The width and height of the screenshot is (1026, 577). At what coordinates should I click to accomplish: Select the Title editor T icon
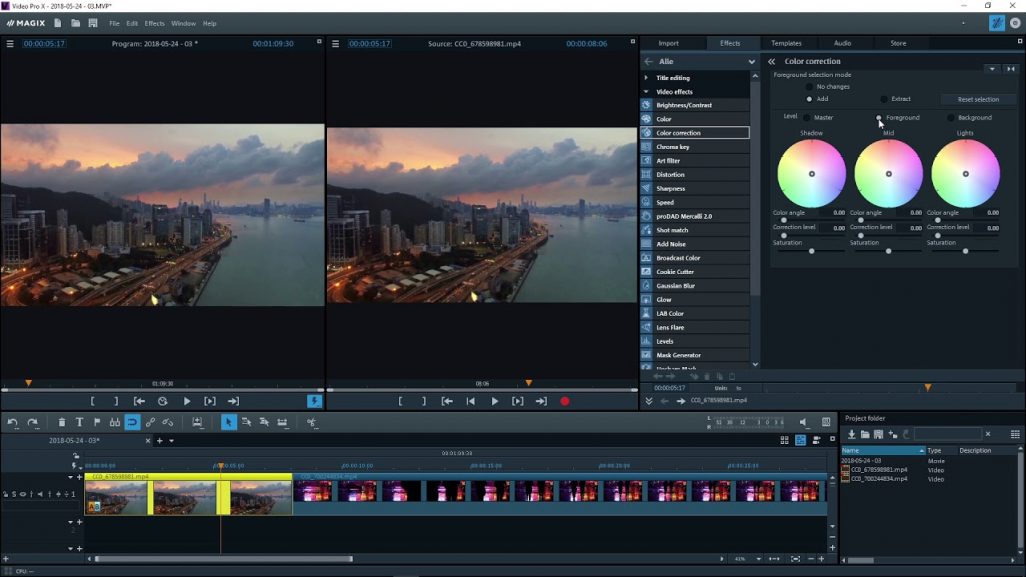(x=79, y=423)
